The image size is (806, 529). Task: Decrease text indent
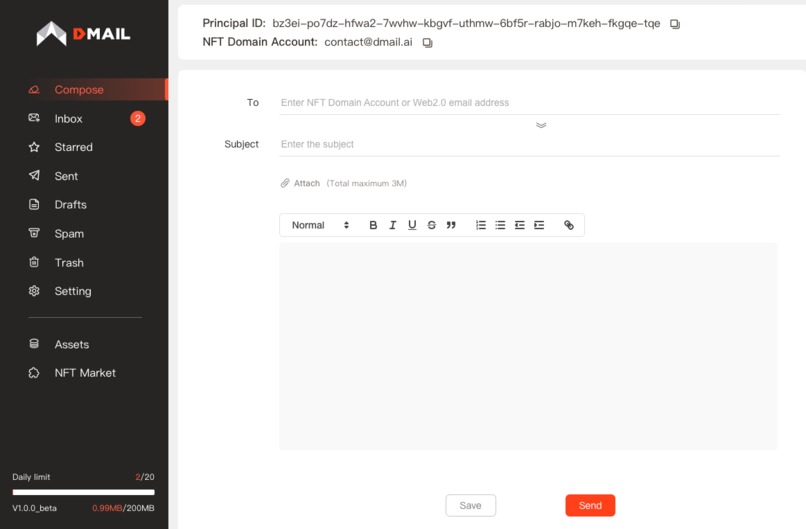(520, 225)
